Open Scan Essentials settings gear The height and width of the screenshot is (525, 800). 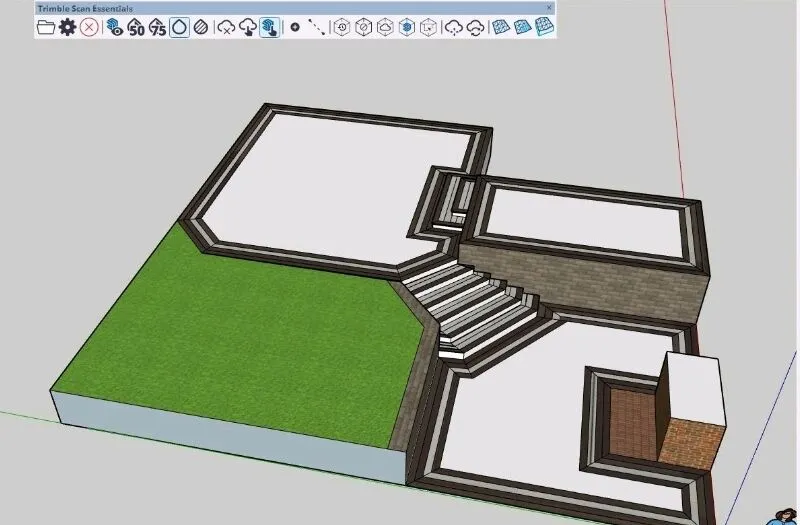tap(67, 27)
